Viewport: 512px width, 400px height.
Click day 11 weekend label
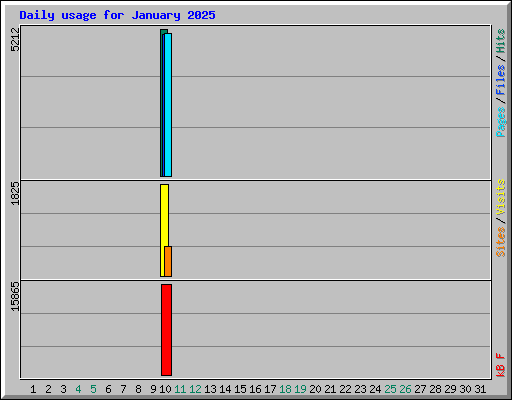pos(180,389)
